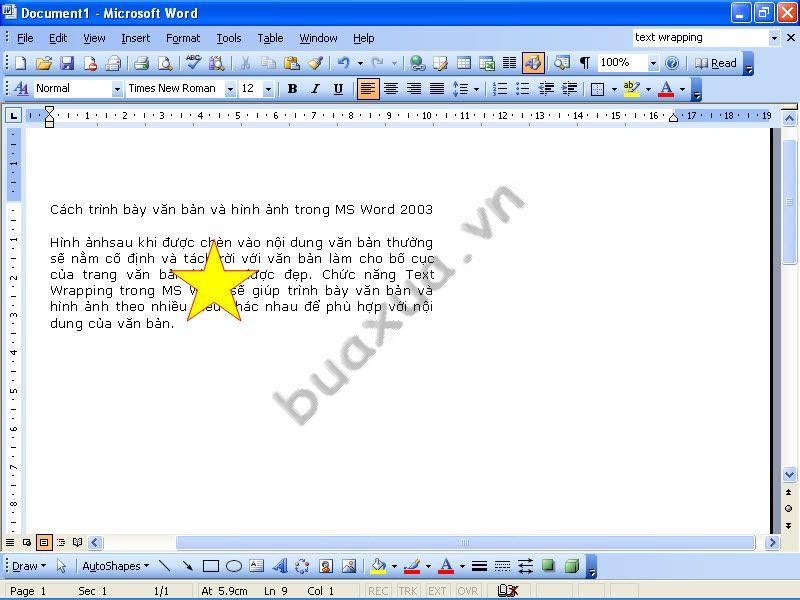Open the Format menu

[x=183, y=38]
